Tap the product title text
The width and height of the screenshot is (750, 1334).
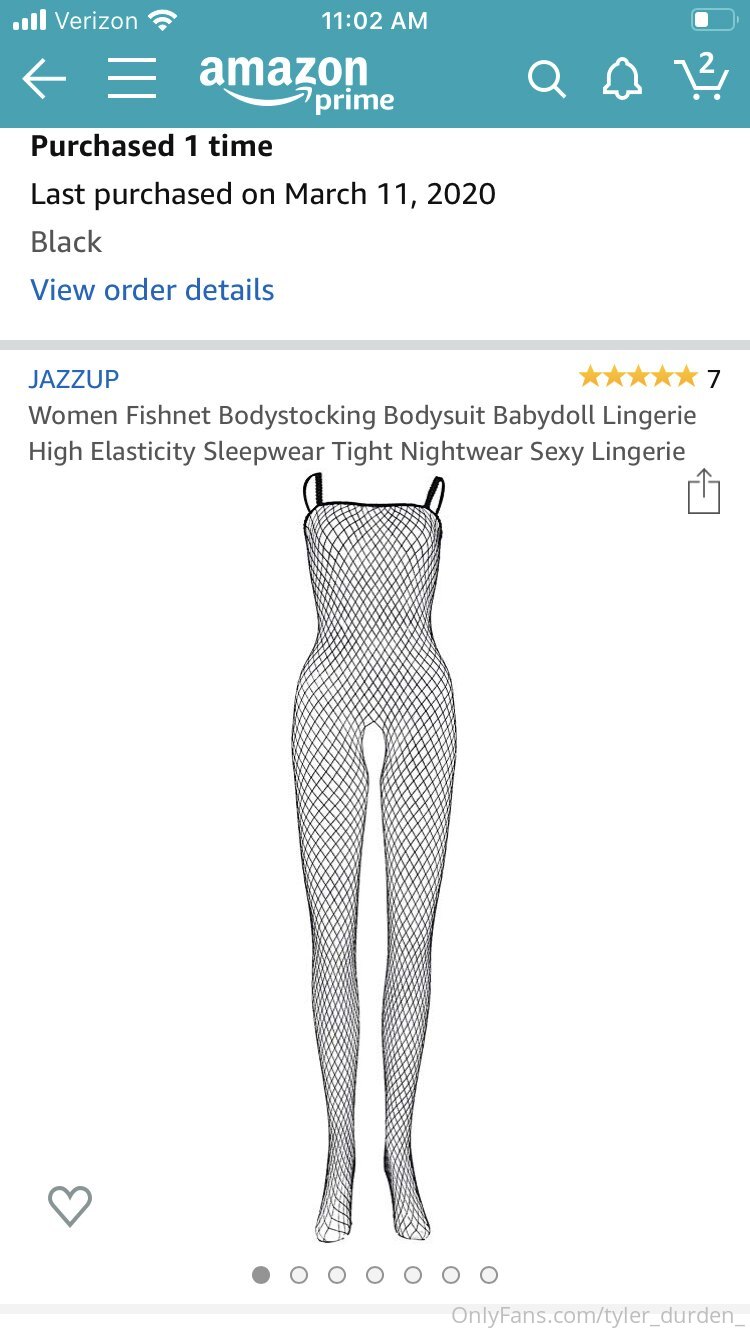pos(362,433)
